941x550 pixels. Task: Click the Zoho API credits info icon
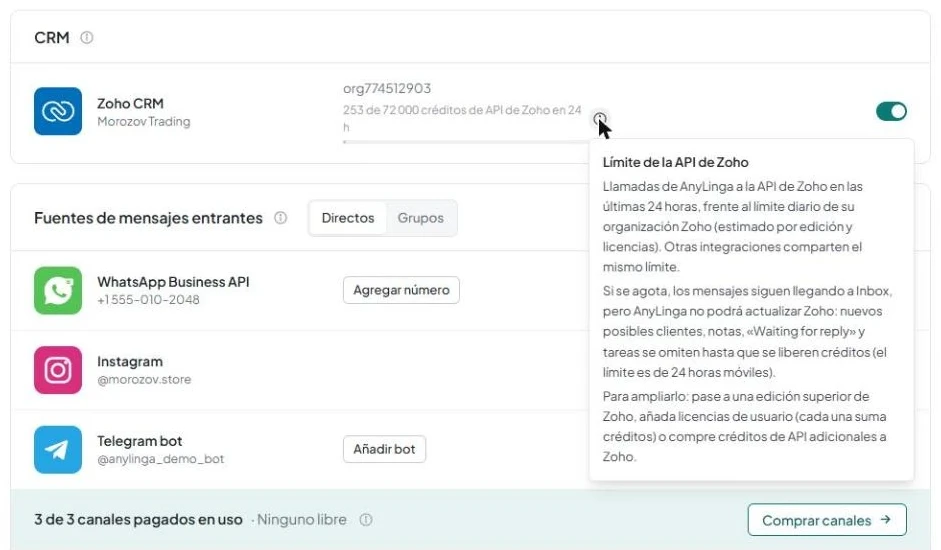(600, 118)
